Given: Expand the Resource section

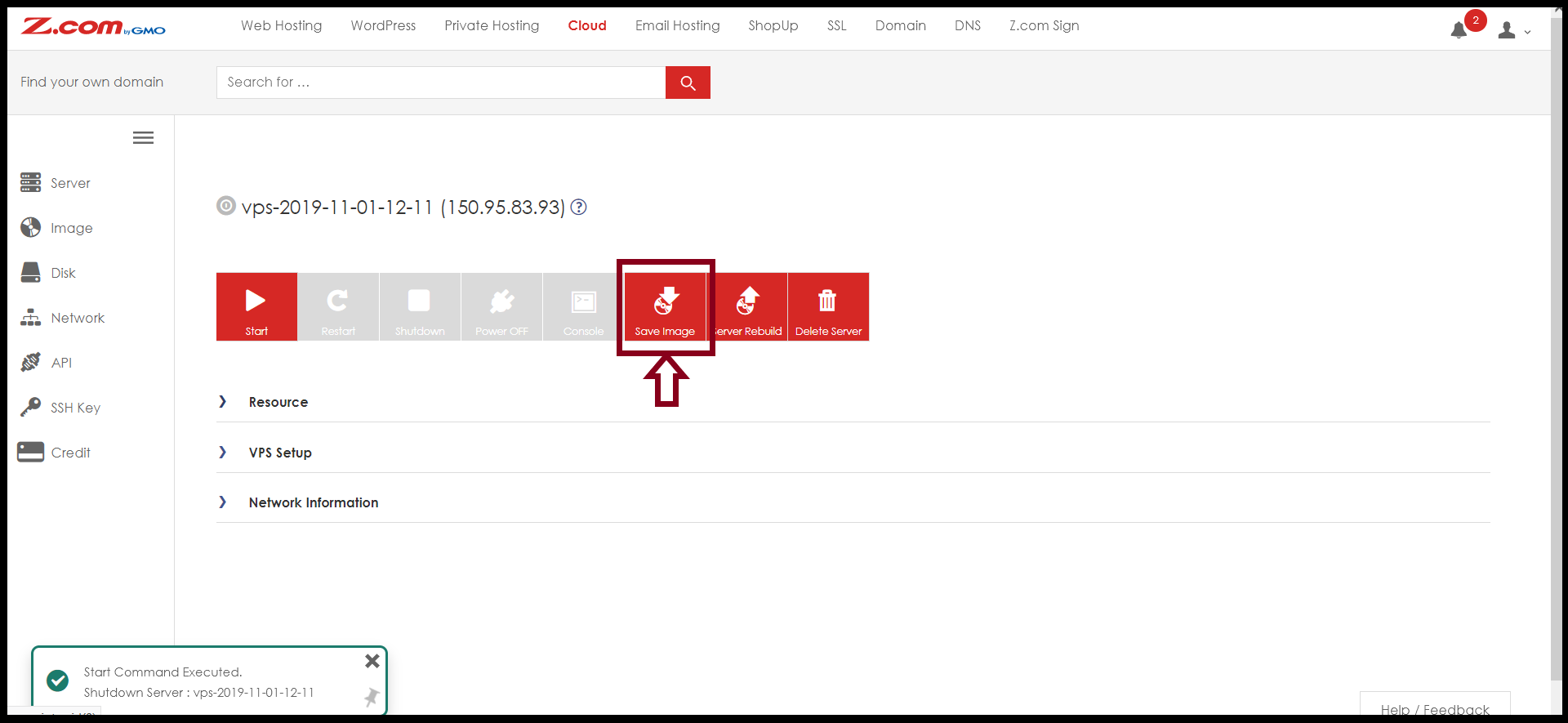Looking at the screenshot, I should (x=853, y=402).
